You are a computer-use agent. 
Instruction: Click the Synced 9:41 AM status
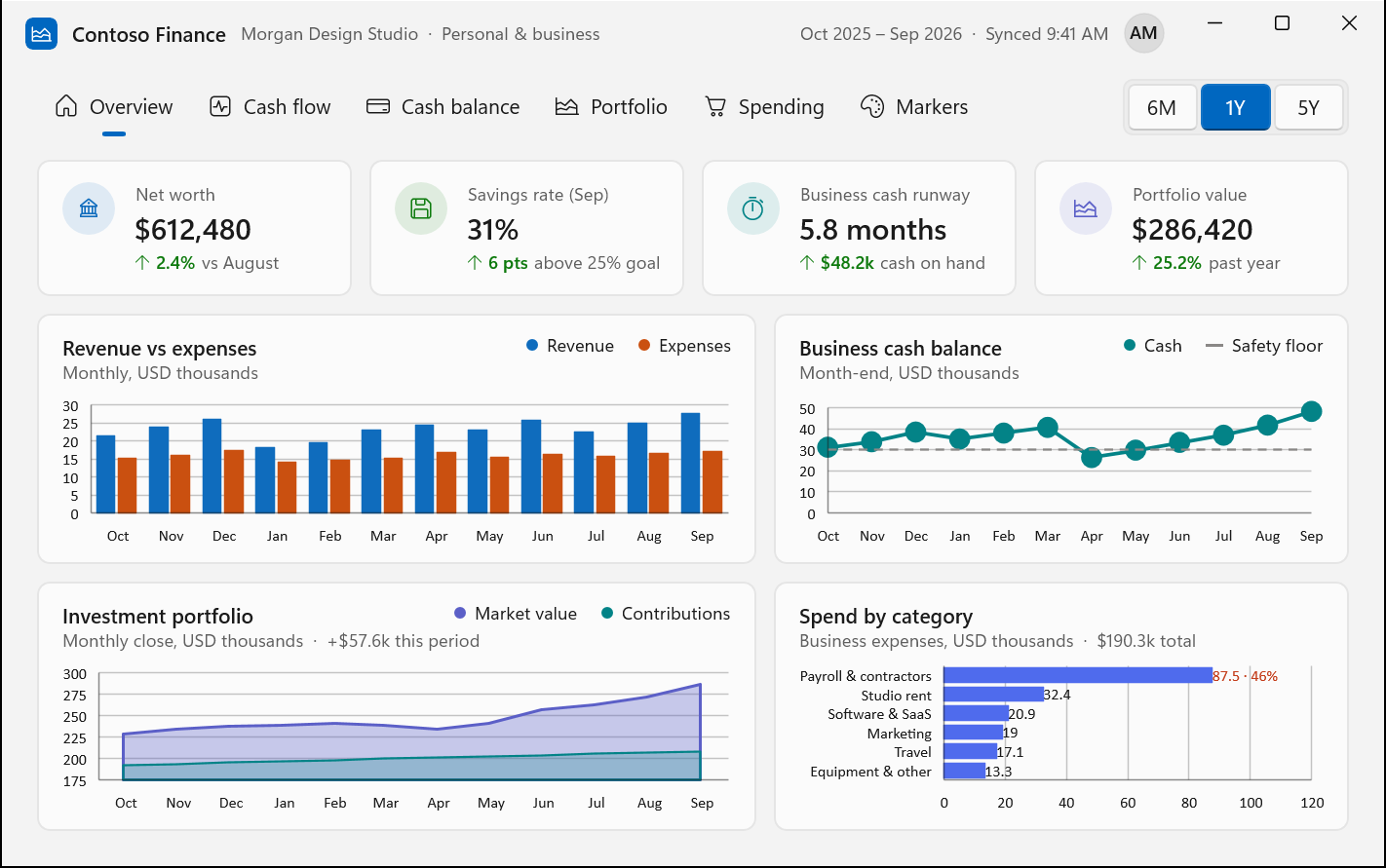pos(1047,34)
